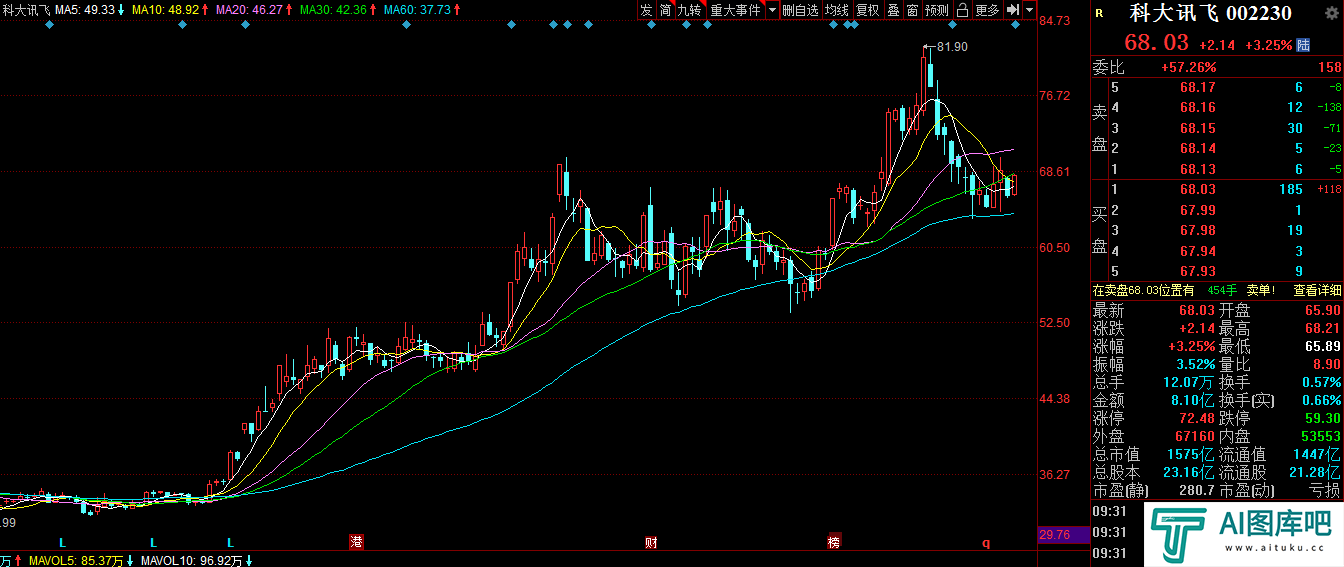
Task: Toggle the 均线 moving average lines
Action: [x=836, y=10]
